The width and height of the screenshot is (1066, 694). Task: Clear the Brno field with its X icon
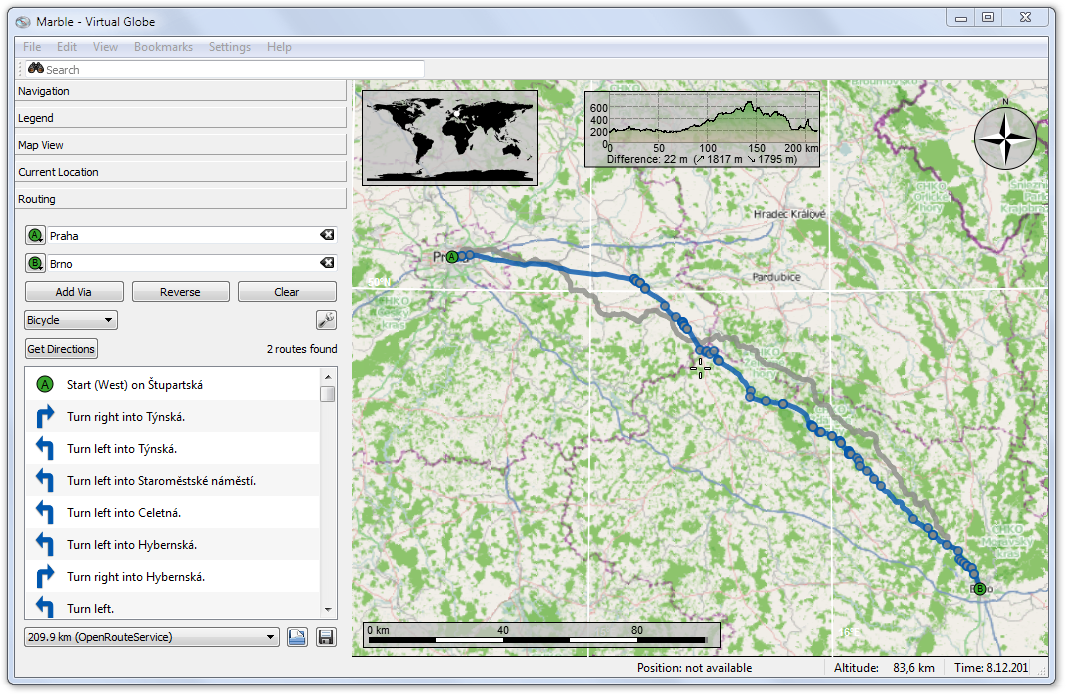[x=327, y=262]
